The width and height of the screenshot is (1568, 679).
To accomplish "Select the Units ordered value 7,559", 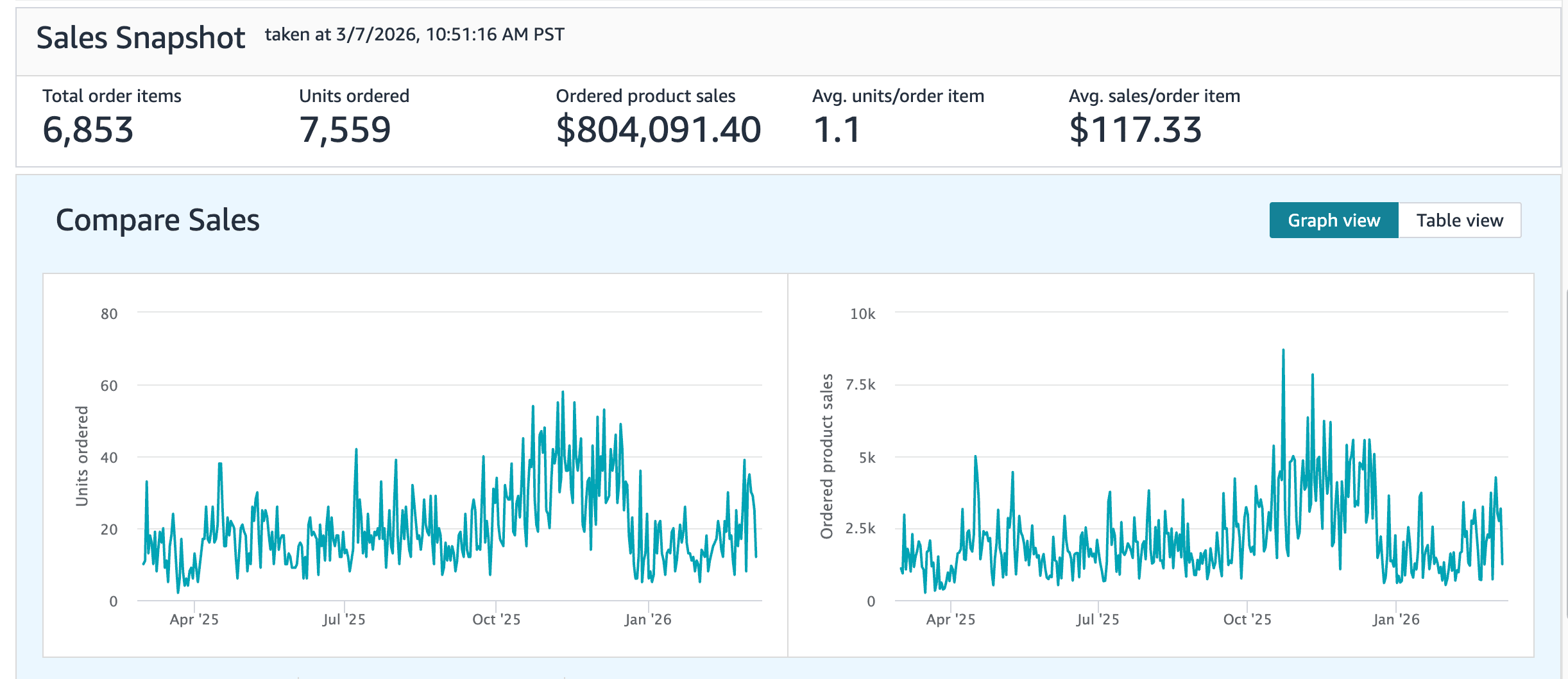I will pyautogui.click(x=345, y=130).
